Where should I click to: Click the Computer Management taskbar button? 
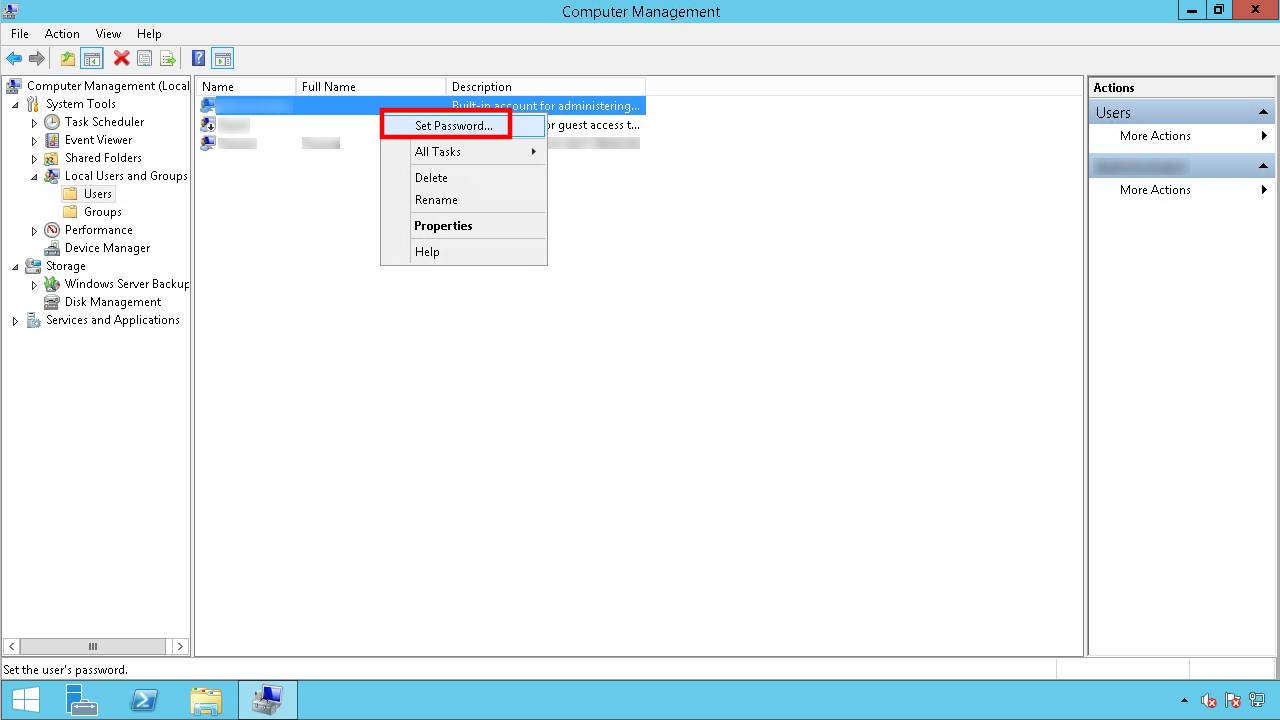coord(267,700)
